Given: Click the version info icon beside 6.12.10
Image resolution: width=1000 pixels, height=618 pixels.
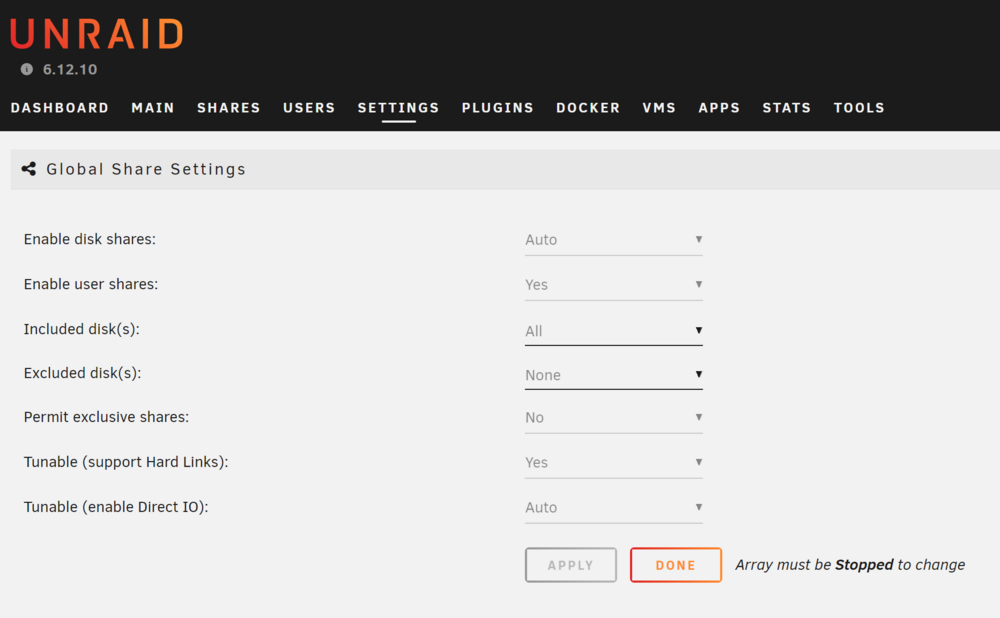Looking at the screenshot, I should 27,69.
